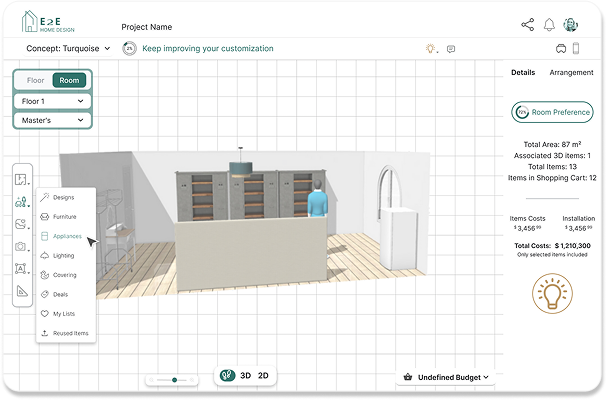Image resolution: width=607 pixels, height=400 pixels.
Task: Select the materials tool in sidebar
Action: [x=21, y=224]
